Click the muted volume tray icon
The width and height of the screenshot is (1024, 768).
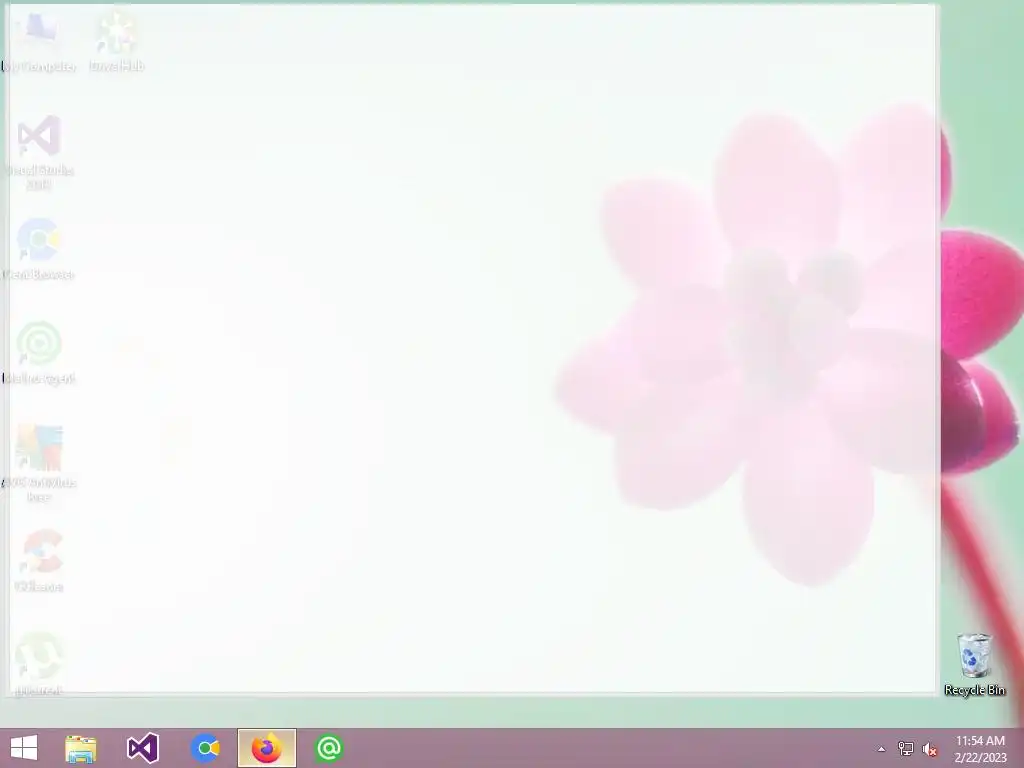pyautogui.click(x=929, y=749)
